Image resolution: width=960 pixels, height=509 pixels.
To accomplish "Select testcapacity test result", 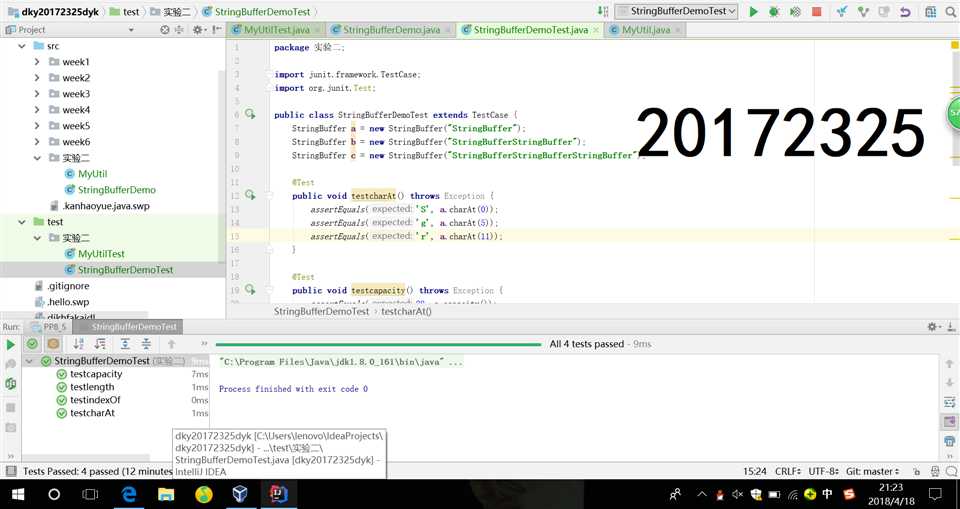I will point(96,374).
